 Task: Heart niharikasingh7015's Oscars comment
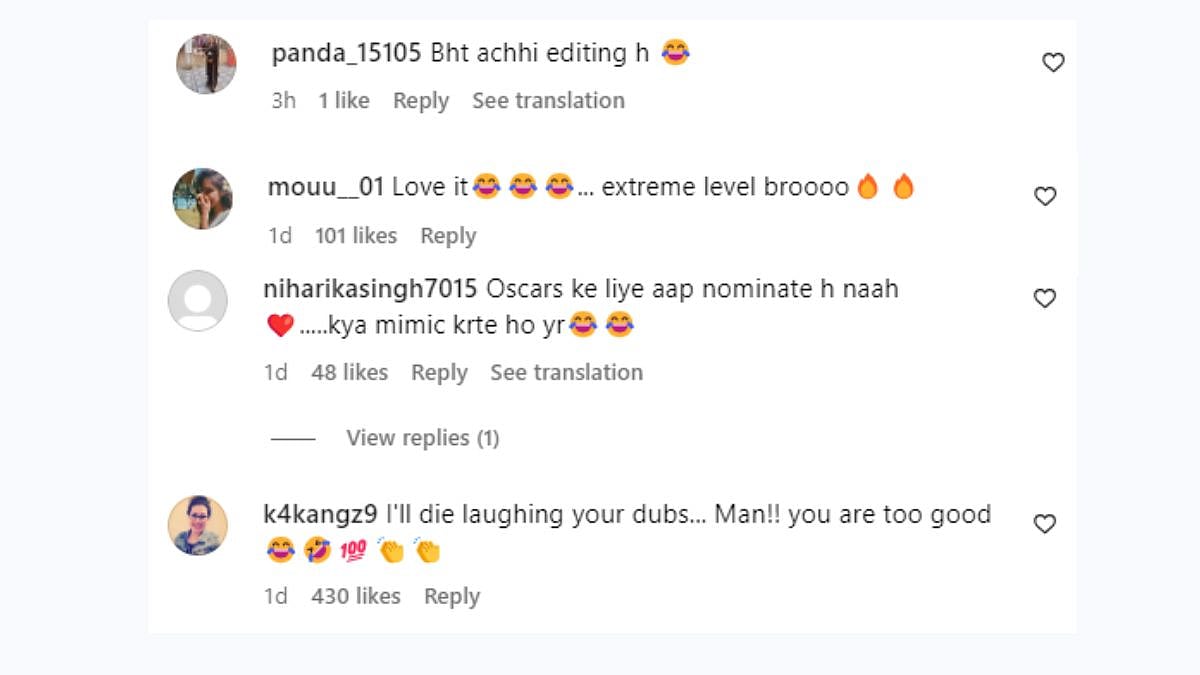[x=1045, y=299]
